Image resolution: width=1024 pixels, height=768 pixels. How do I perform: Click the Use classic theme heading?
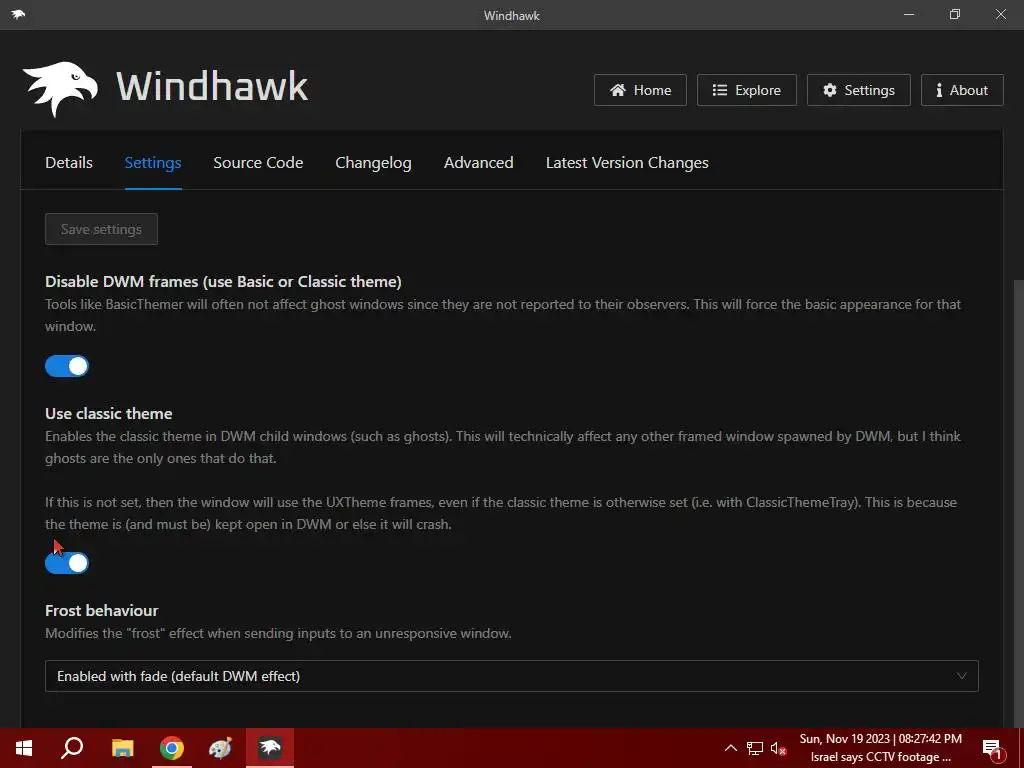pos(108,413)
